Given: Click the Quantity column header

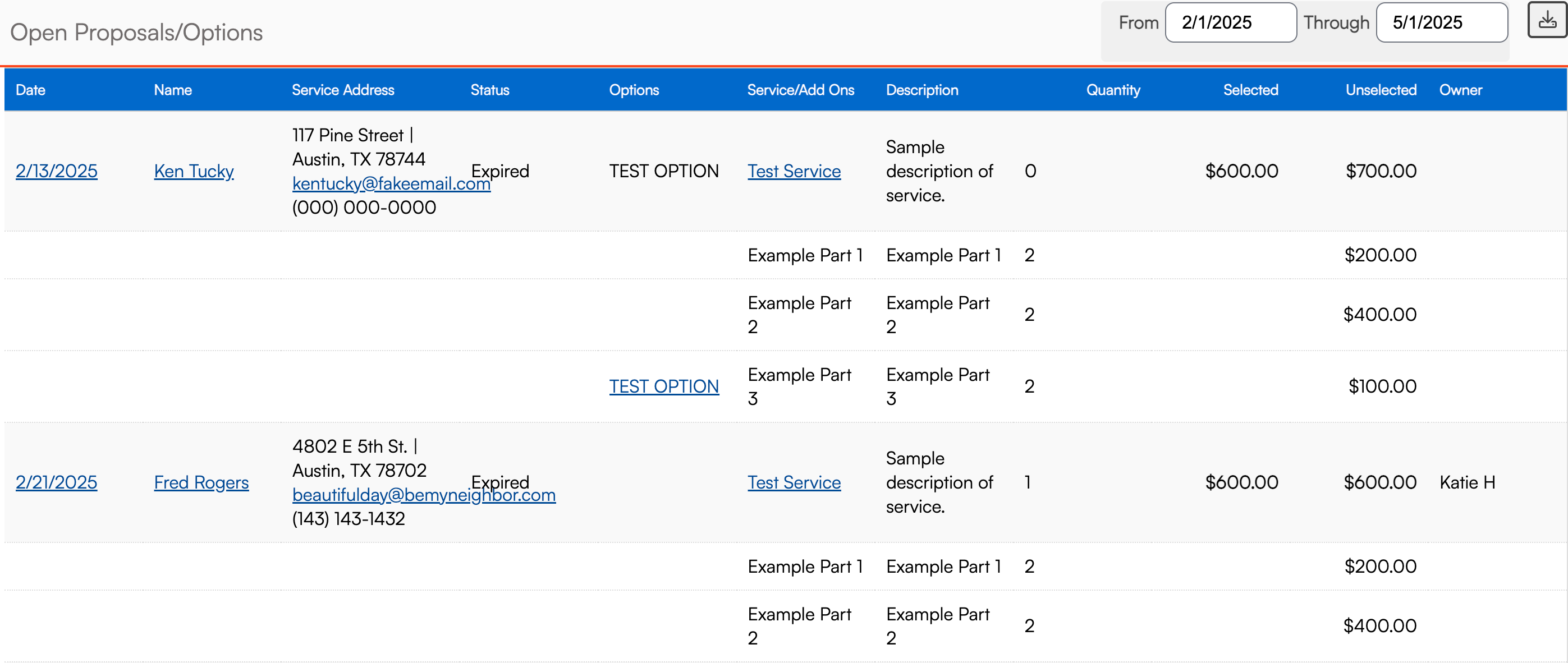Looking at the screenshot, I should click(1113, 90).
